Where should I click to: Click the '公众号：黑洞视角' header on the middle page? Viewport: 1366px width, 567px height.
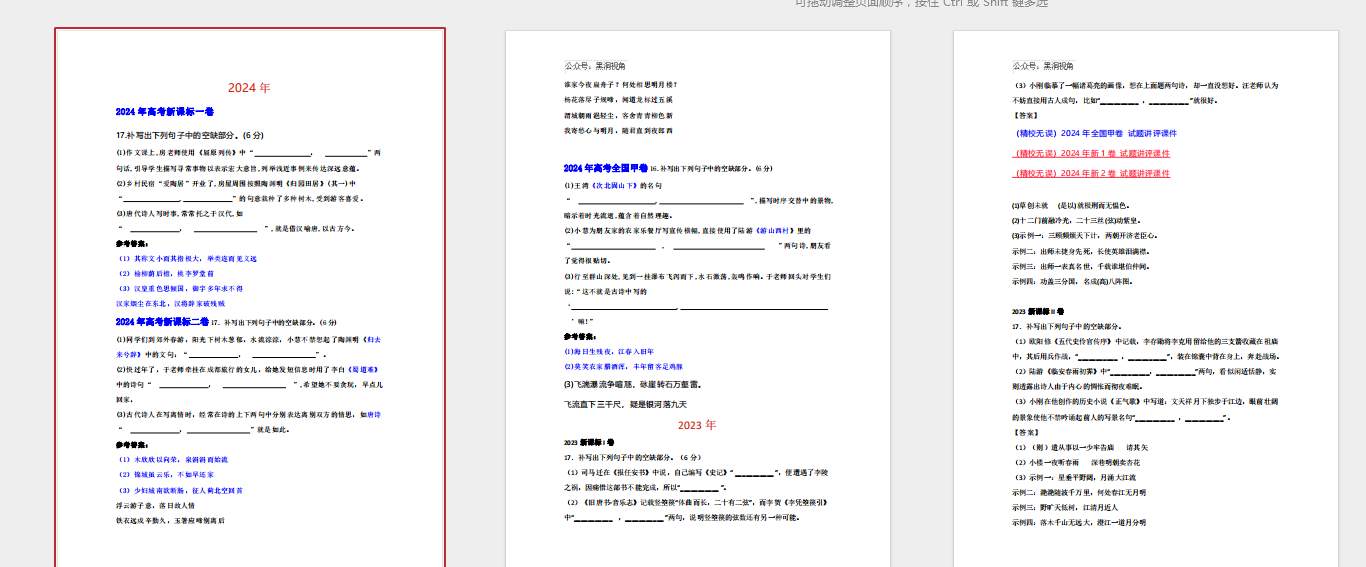[x=595, y=66]
